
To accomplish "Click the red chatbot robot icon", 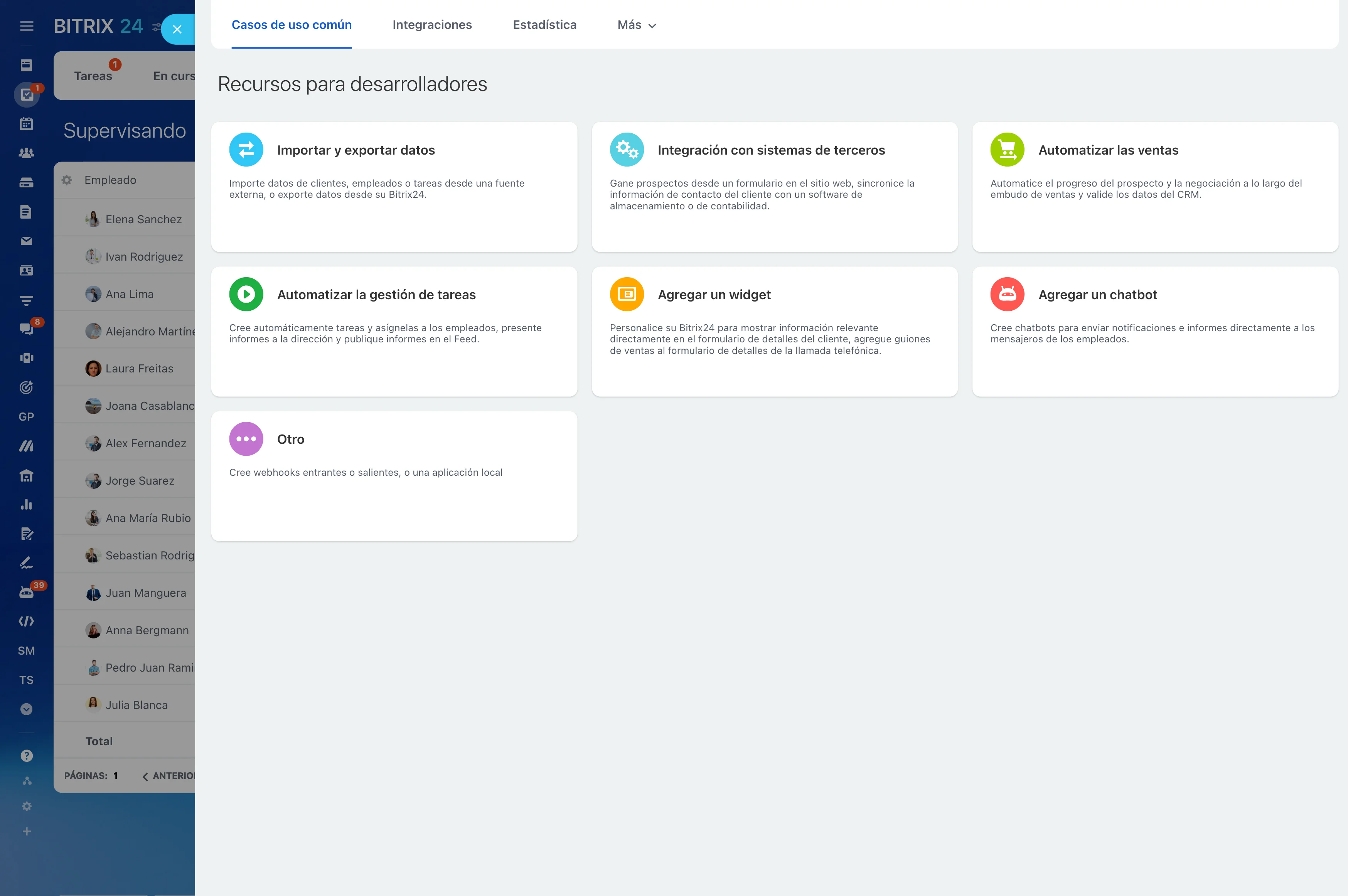I will pyautogui.click(x=1007, y=294).
